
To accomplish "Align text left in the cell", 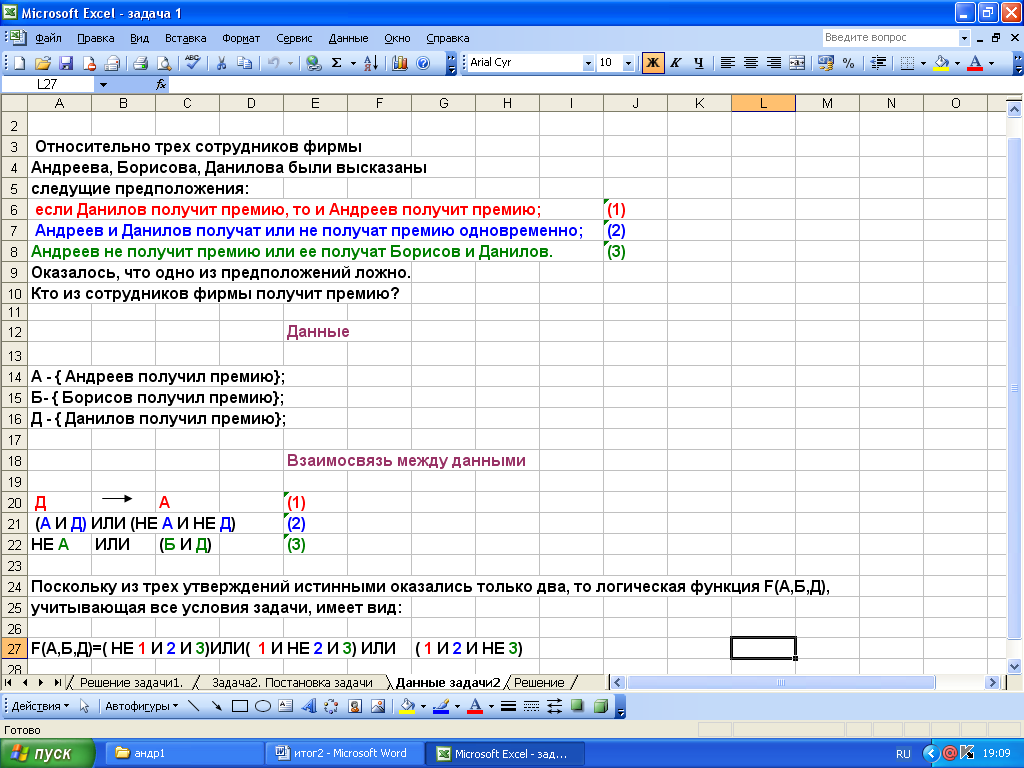I will [728, 63].
